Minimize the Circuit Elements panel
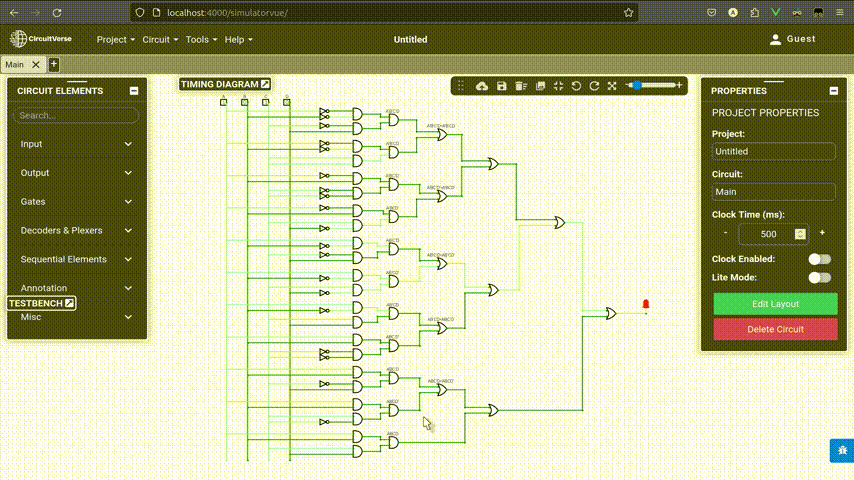This screenshot has width=854, height=480. click(x=134, y=91)
